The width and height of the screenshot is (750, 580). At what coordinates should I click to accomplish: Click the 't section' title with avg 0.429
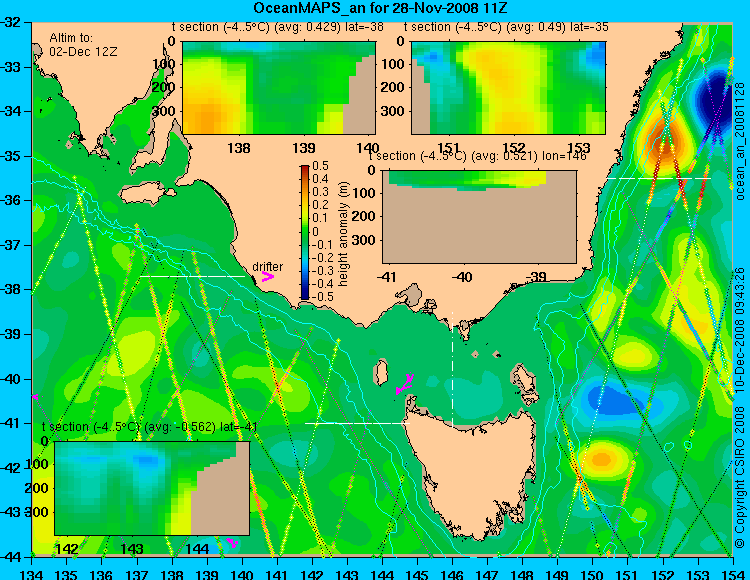278,27
